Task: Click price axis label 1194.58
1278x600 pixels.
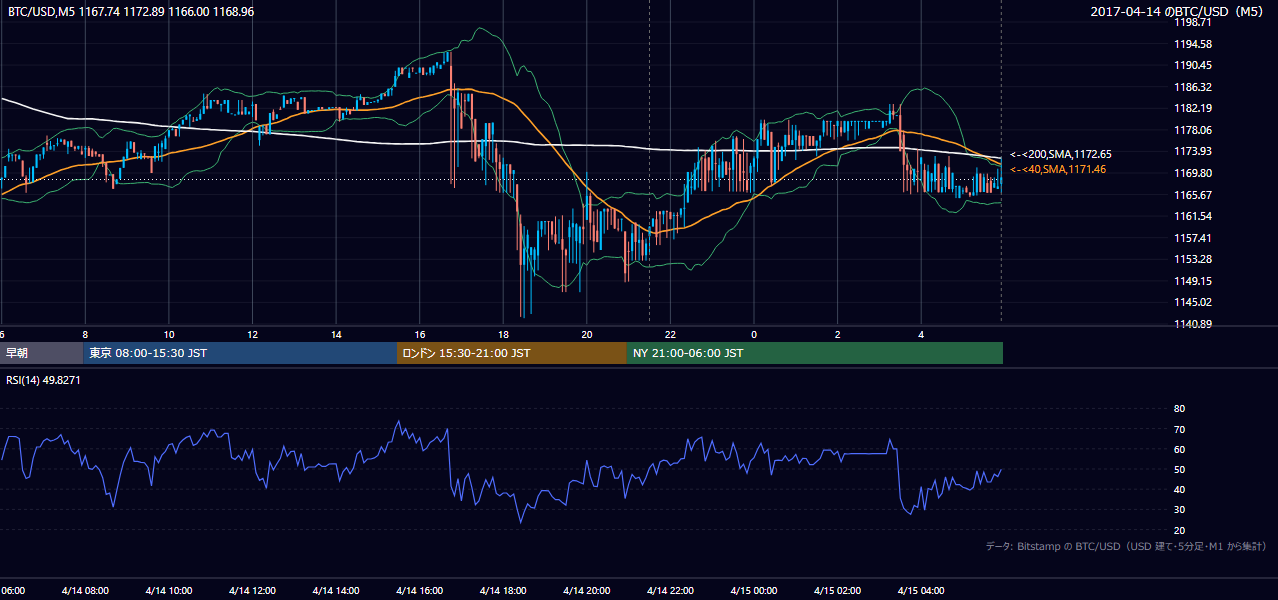Action: 1192,44
